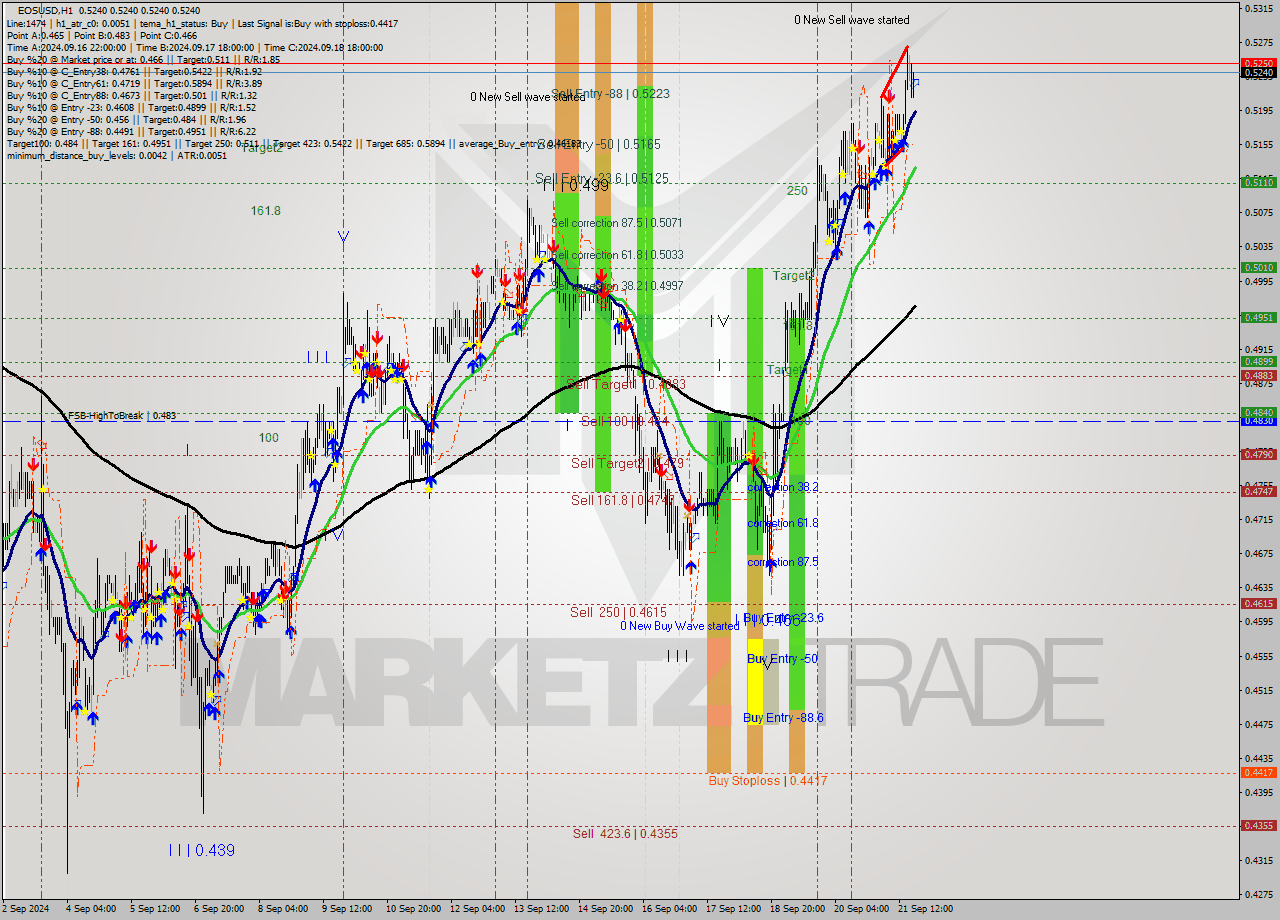Viewport: 1280px width, 920px height.
Task: Click the FSB-HighToBreak | 0.483 label
Action: tap(122, 415)
